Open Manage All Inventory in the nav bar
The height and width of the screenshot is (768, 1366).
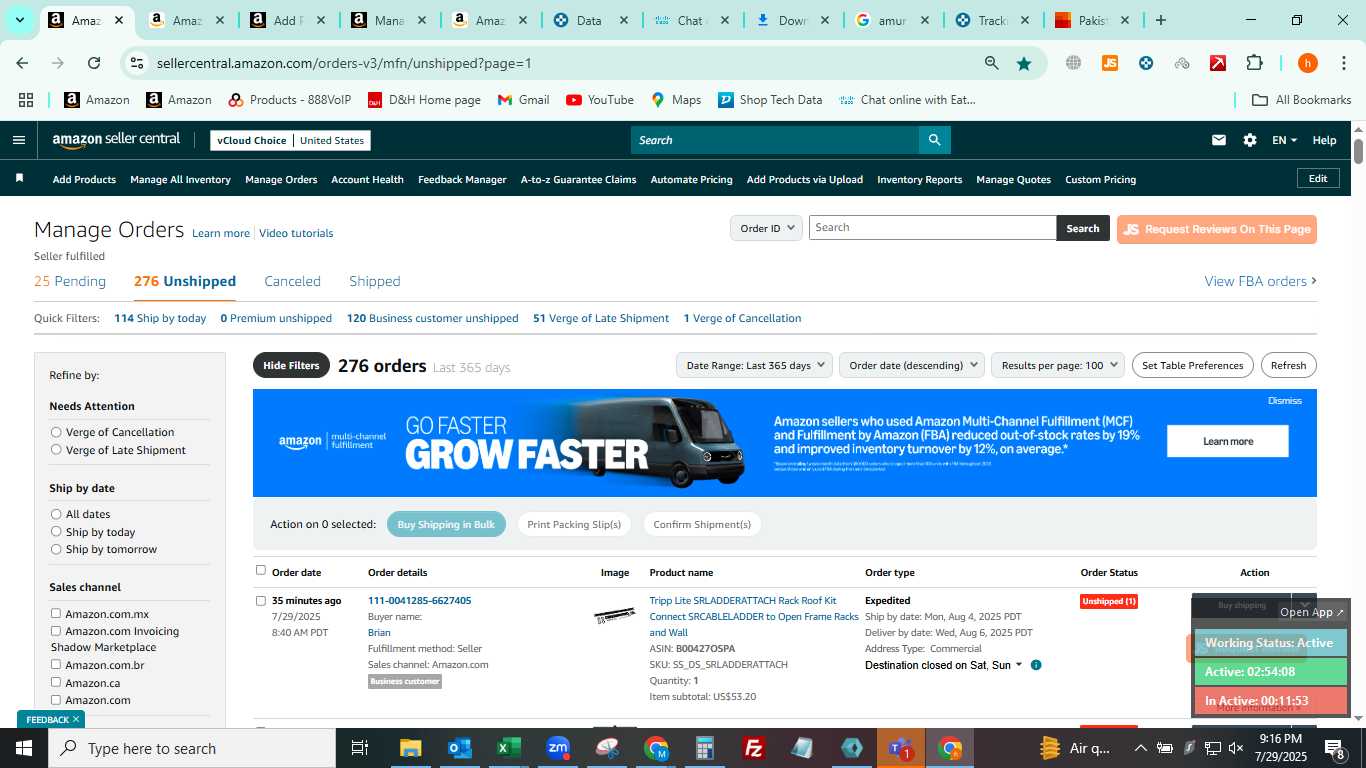pyautogui.click(x=180, y=179)
